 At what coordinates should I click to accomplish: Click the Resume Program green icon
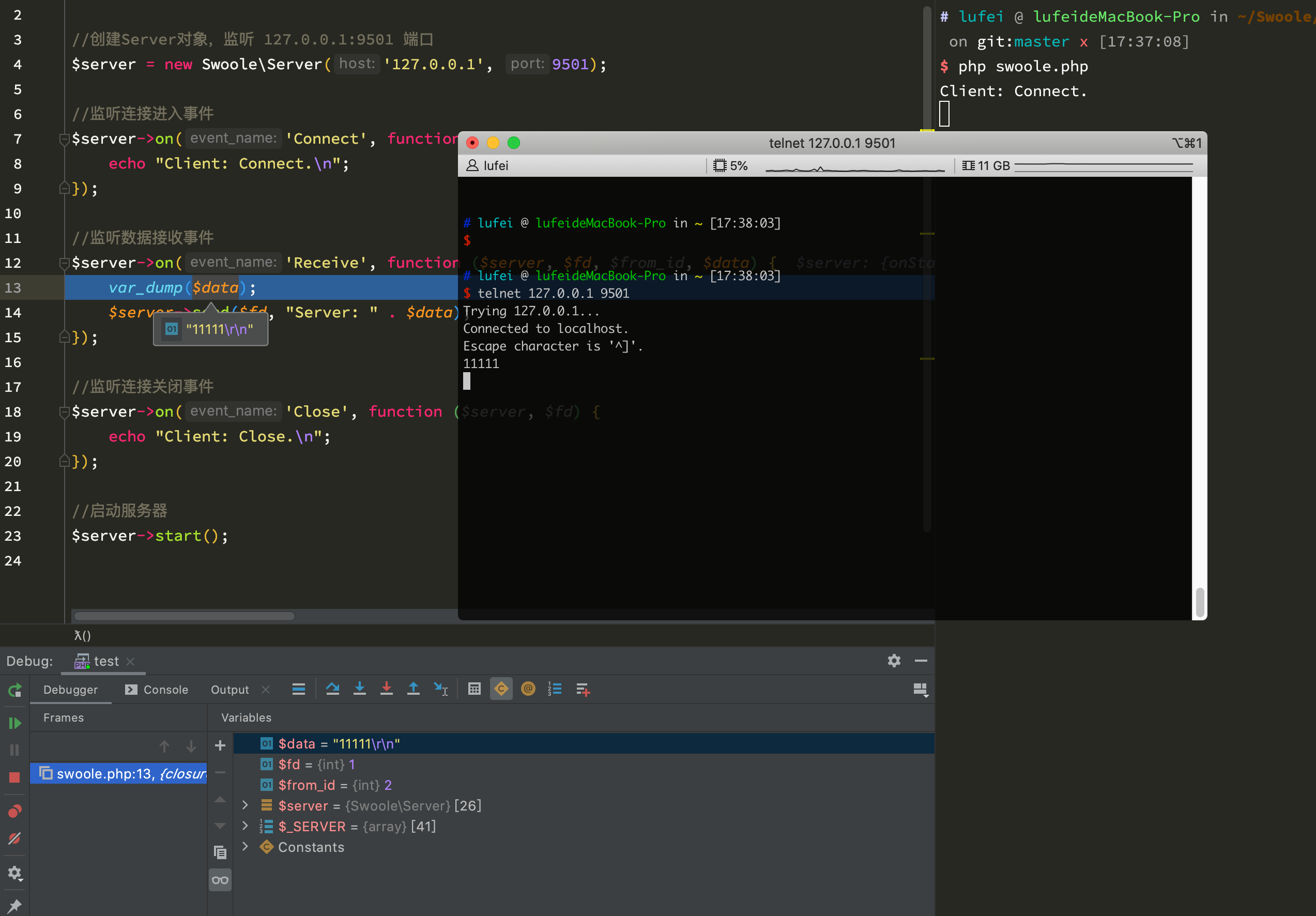[15, 723]
